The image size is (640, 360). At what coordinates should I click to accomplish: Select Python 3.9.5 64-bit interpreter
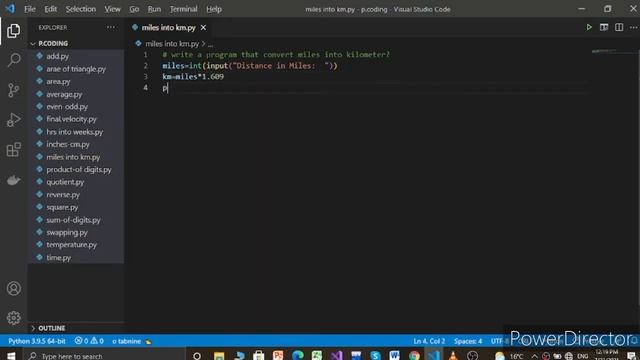[x=37, y=341]
